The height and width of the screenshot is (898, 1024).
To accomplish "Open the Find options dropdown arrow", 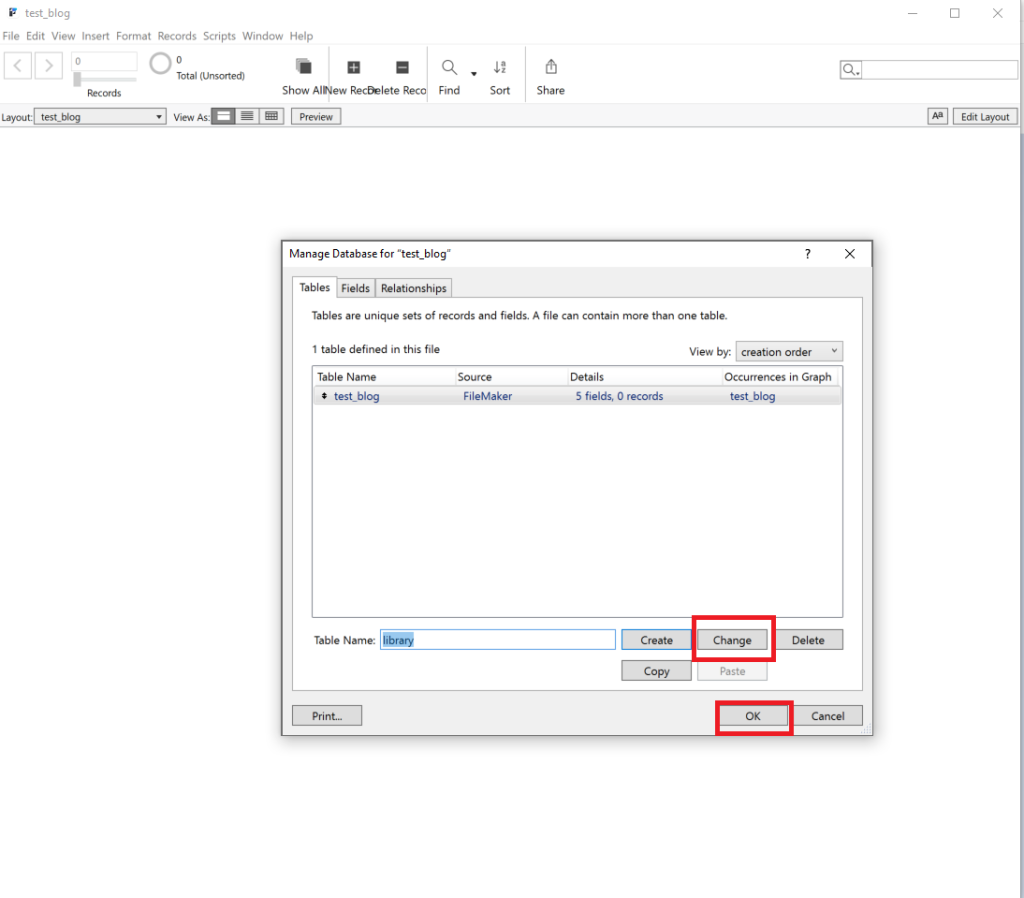I will coord(473,72).
